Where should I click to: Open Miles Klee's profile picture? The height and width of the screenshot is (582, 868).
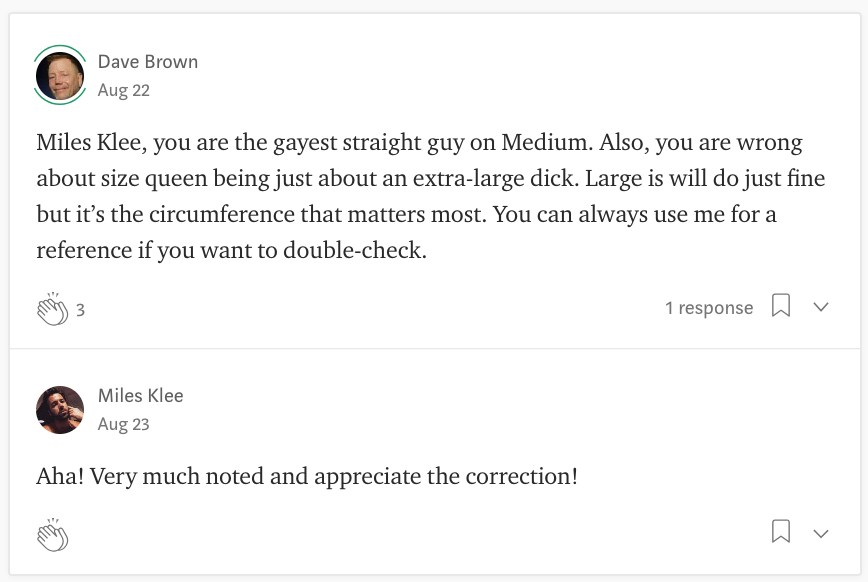[x=60, y=410]
